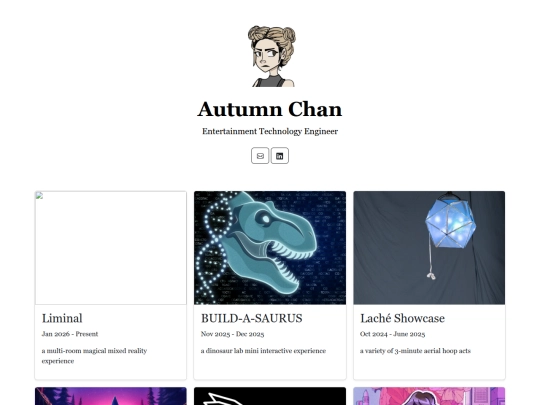Click the Liminal project title
Viewport: 540px width, 405px height.
62,318
